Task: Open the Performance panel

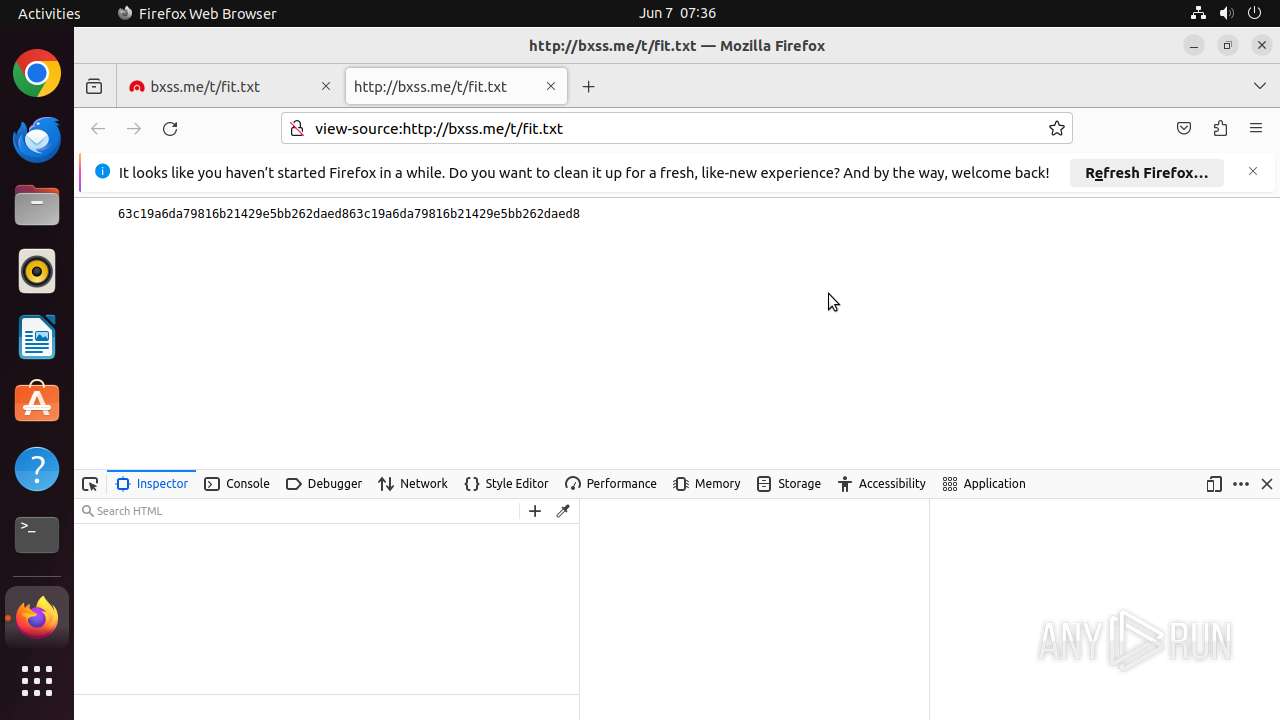Action: click(x=611, y=484)
